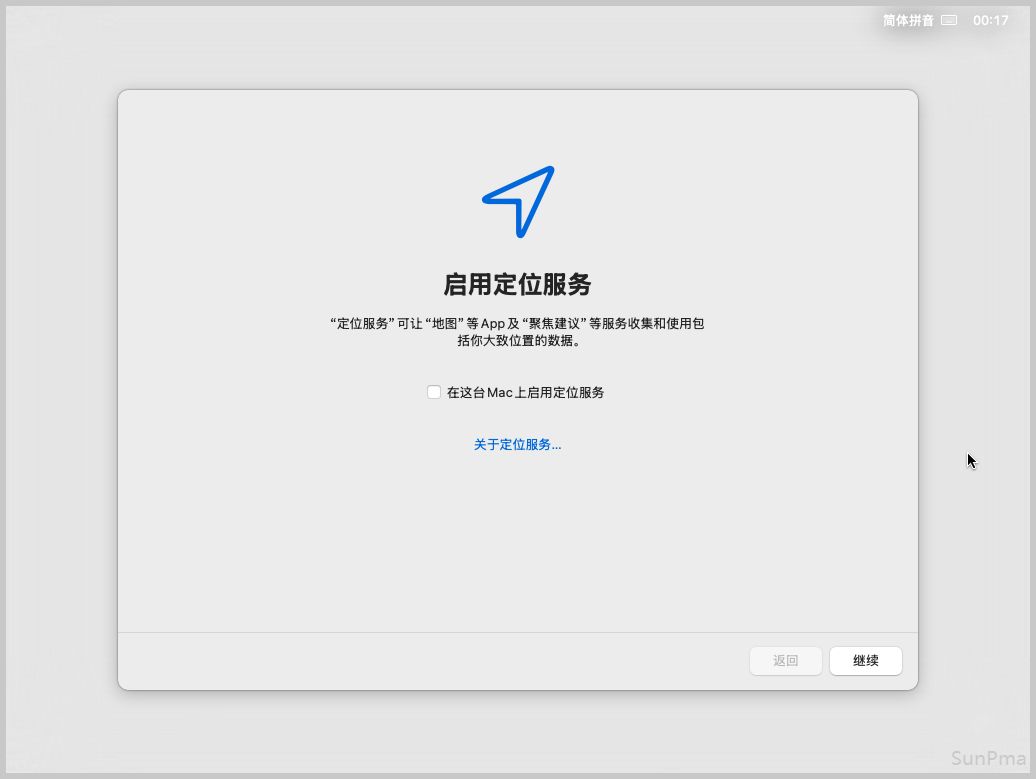Viewport: 1036px width, 779px height.
Task: Click the keyboard icon in the menu bar
Action: pyautogui.click(x=949, y=20)
